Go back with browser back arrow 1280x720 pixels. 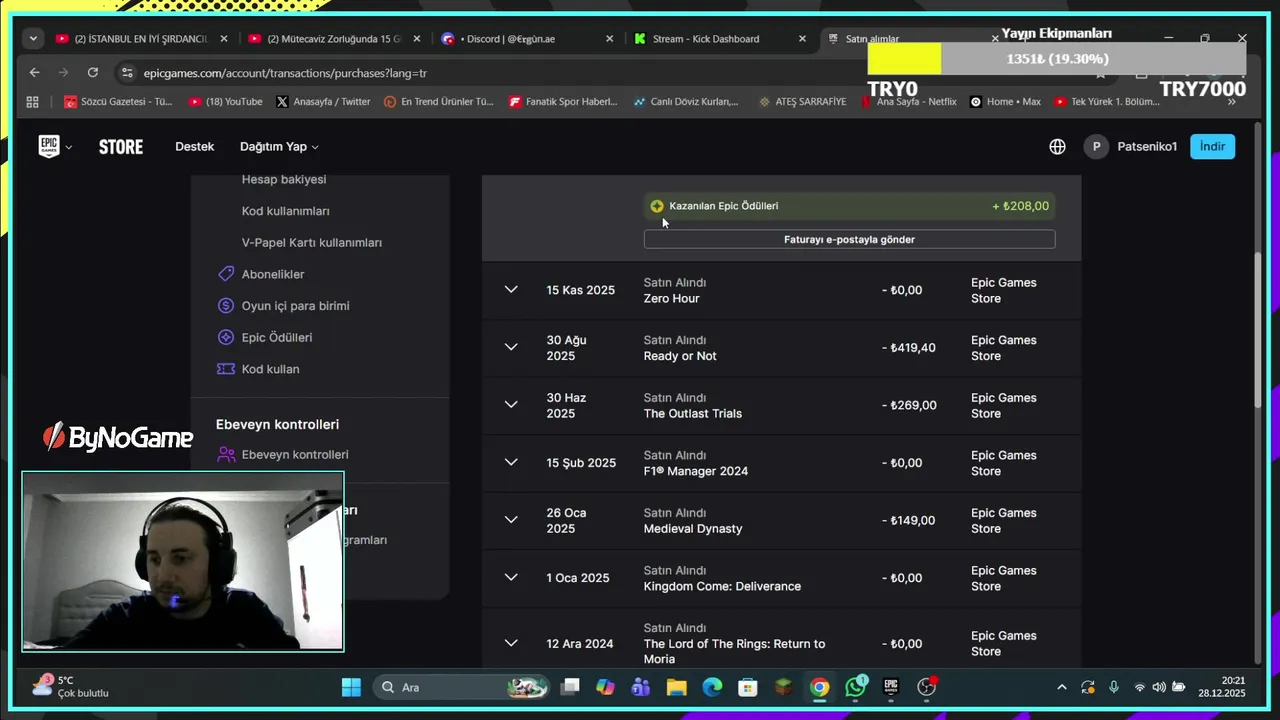pos(35,72)
